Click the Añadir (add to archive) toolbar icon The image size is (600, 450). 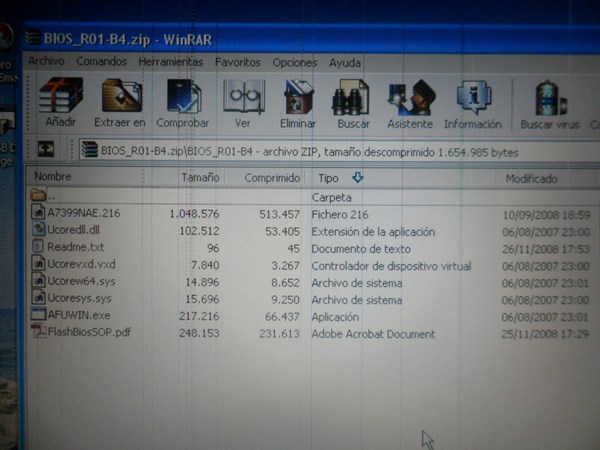click(x=60, y=96)
